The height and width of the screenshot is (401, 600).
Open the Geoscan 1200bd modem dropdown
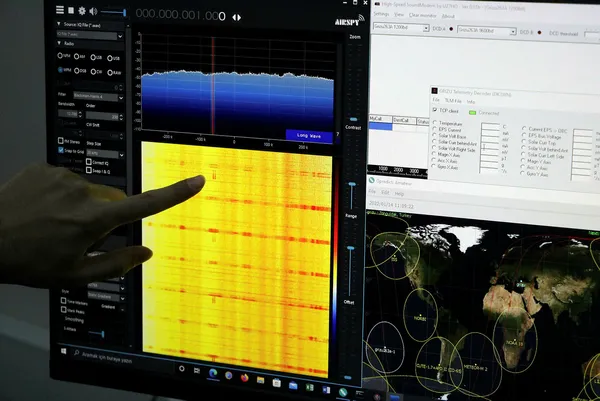click(427, 30)
